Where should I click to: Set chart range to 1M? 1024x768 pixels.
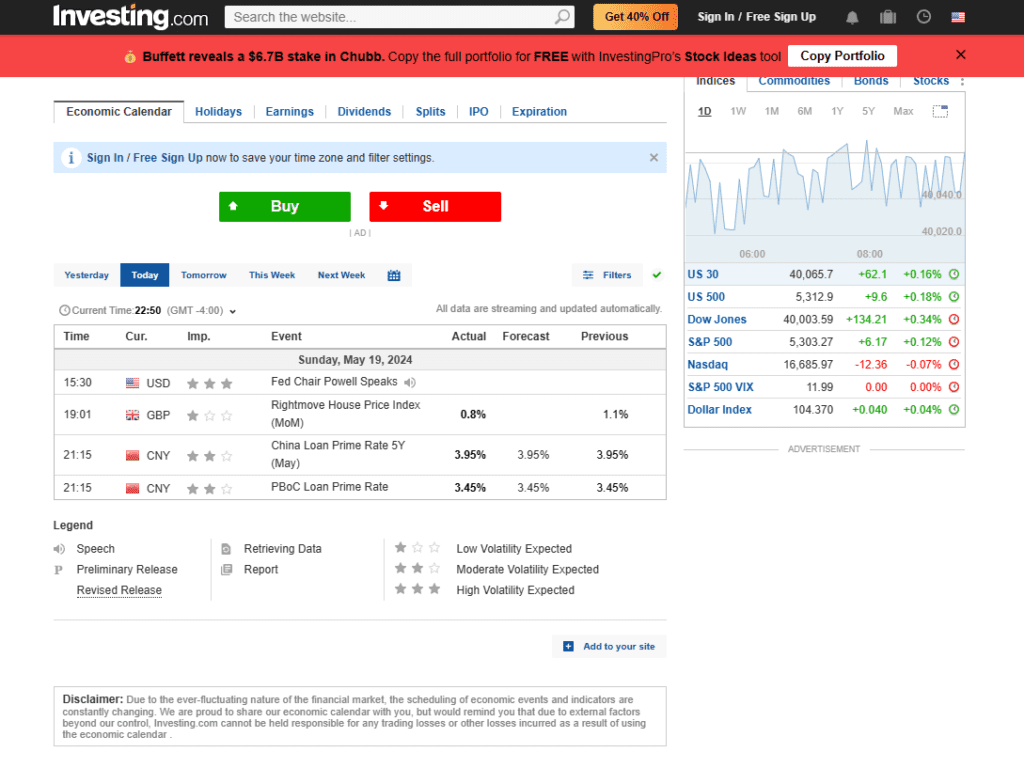tap(772, 111)
